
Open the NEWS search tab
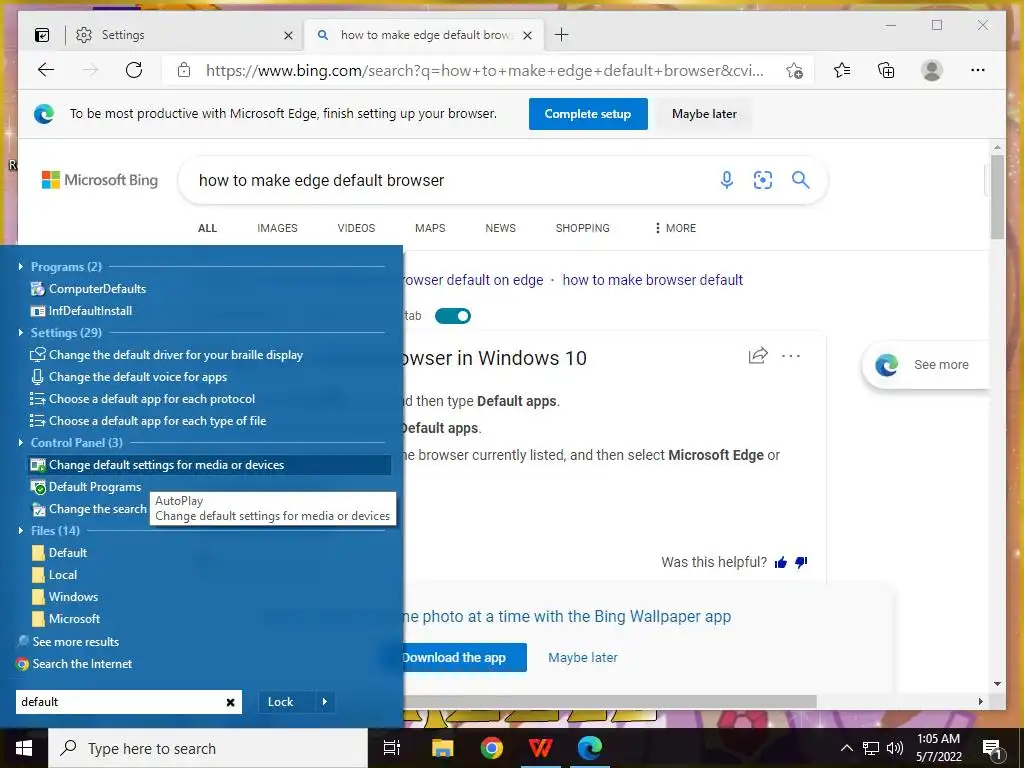point(500,228)
